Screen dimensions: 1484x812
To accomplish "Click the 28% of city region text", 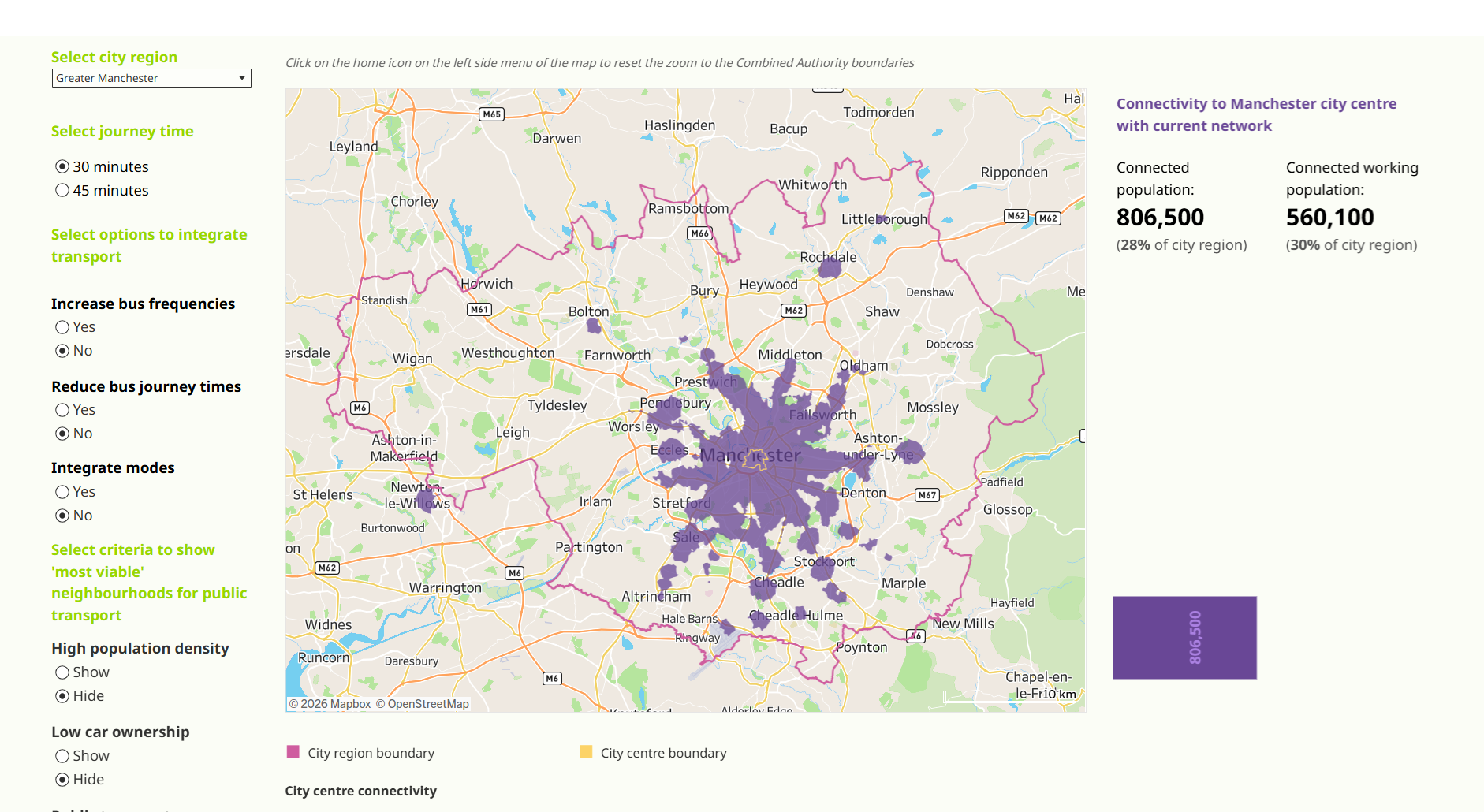I will [1182, 245].
